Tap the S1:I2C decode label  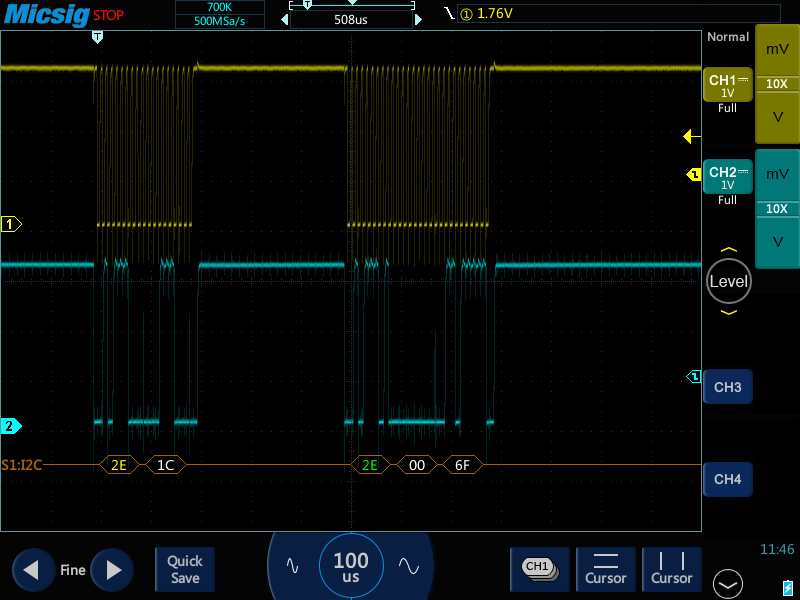point(21,465)
